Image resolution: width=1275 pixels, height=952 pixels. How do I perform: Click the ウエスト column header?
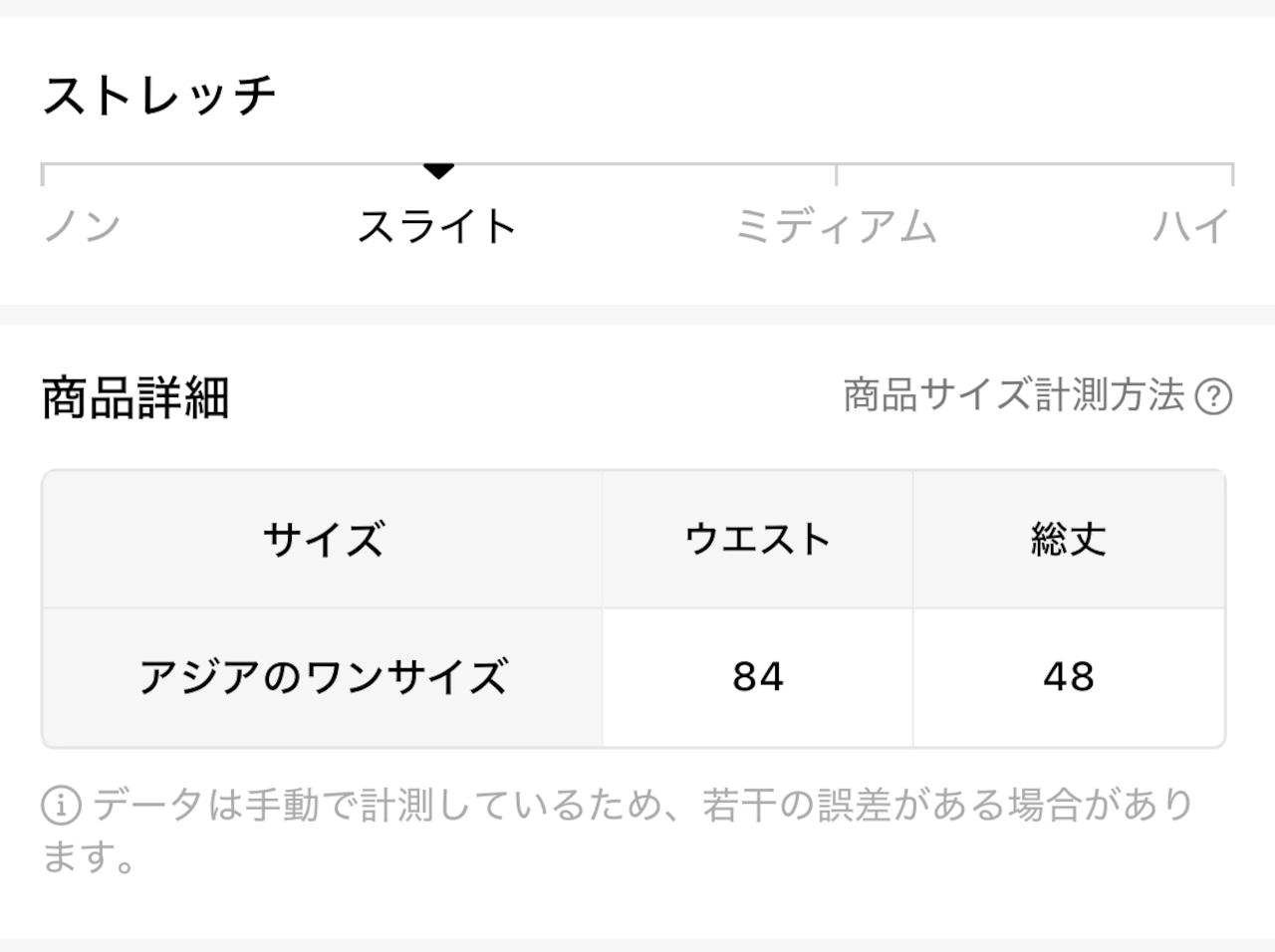pyautogui.click(x=757, y=540)
